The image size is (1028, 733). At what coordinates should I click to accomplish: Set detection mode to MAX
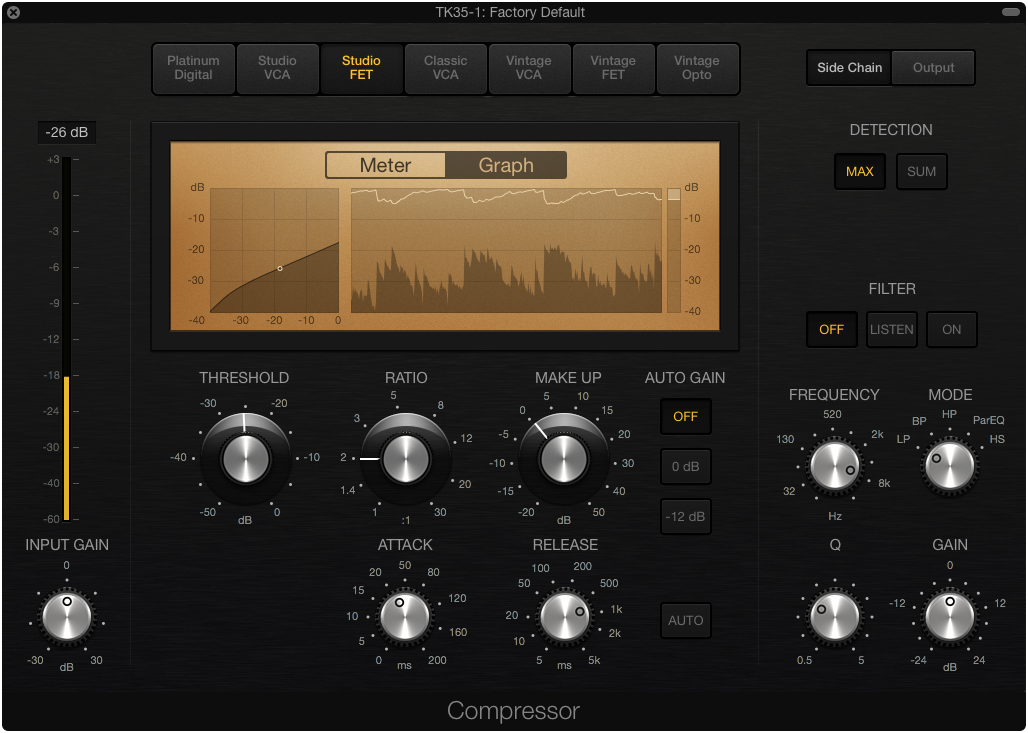pyautogui.click(x=860, y=172)
